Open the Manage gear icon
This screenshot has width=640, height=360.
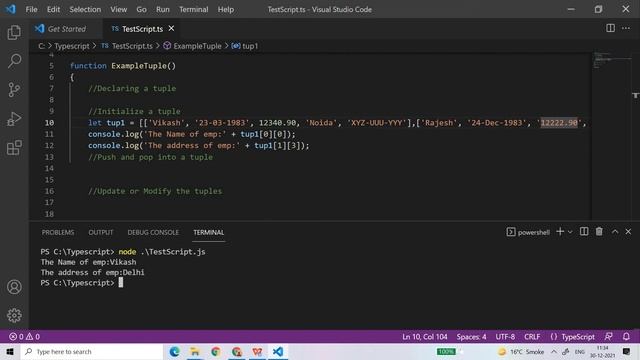click(x=14, y=315)
